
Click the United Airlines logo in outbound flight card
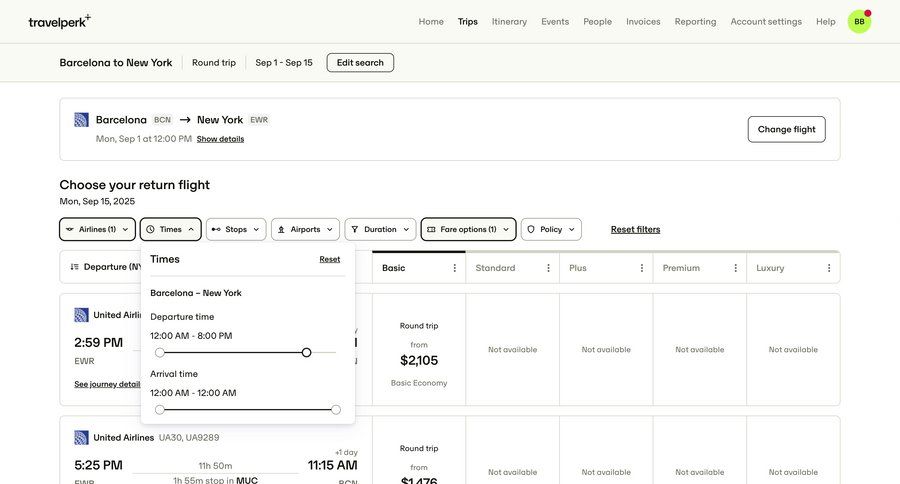pyautogui.click(x=81, y=120)
